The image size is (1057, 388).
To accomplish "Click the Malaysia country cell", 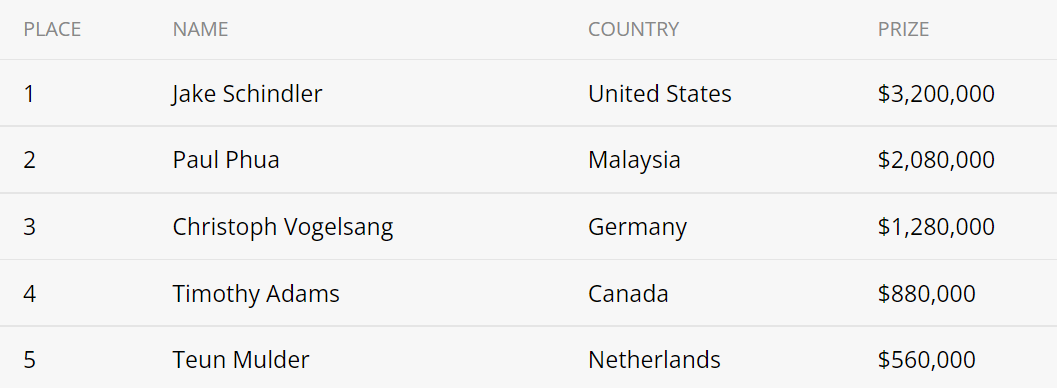I will point(634,160).
